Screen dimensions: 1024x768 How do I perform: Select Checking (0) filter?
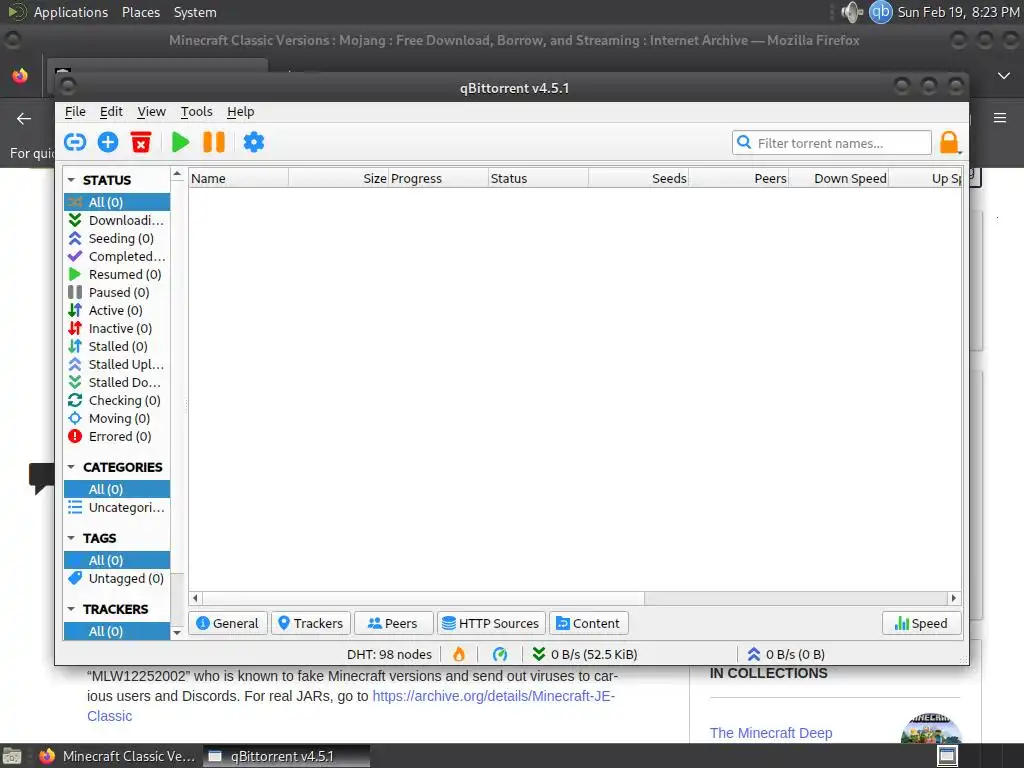pos(117,400)
